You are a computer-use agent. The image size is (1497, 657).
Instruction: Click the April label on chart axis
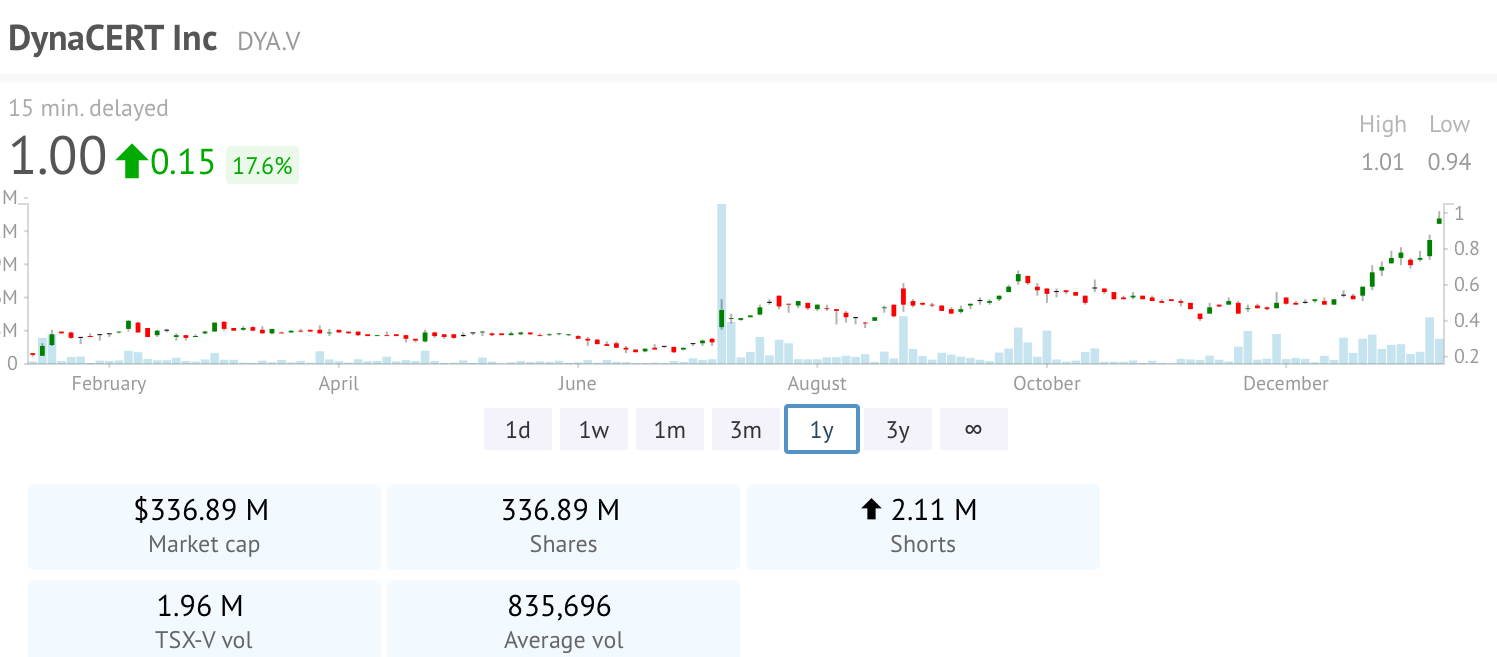point(338,384)
